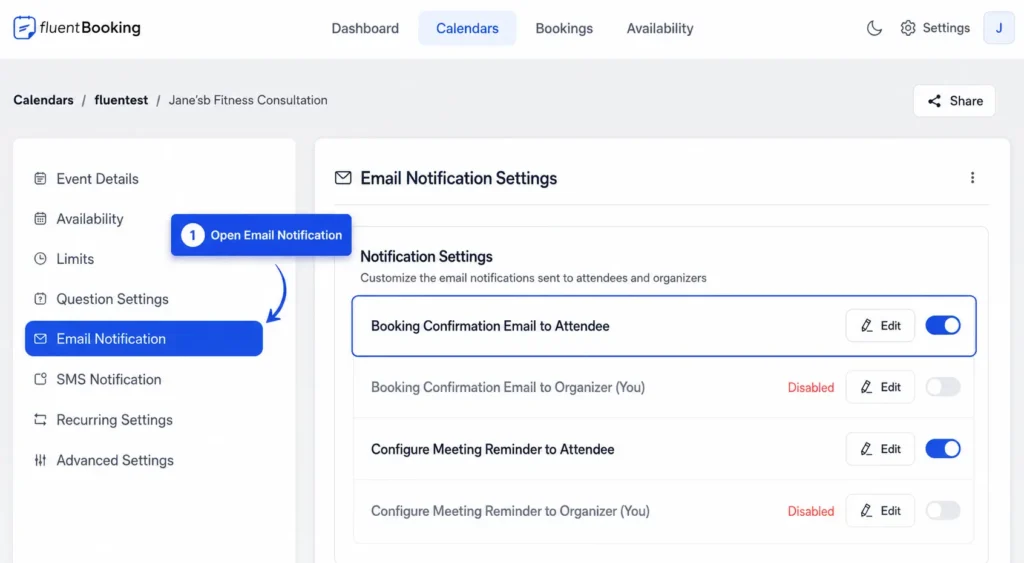Viewport: 1024px width, 563px height.
Task: Click the share icon in Share button
Action: pos(935,101)
